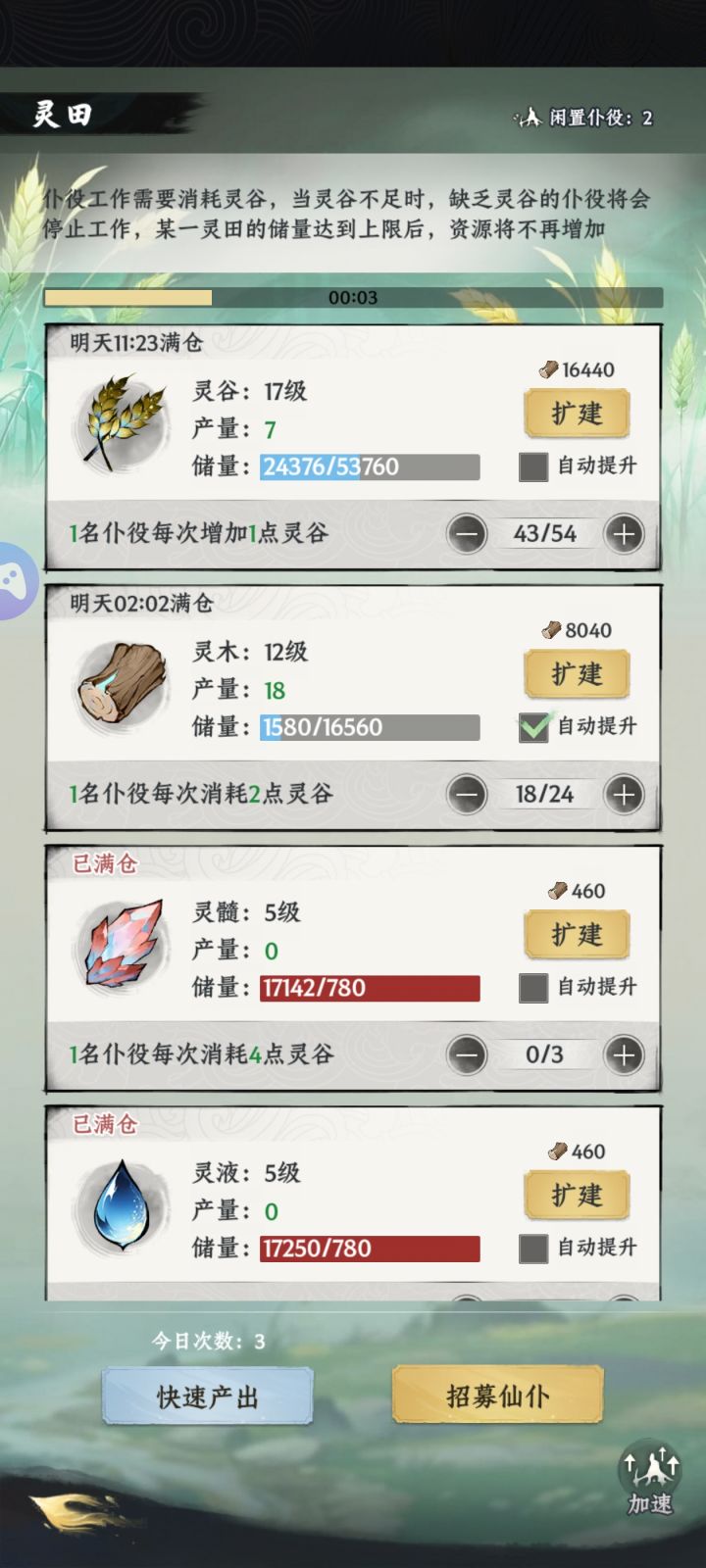
Task: Click 扩建 for the 灵谷 field
Action: (577, 414)
